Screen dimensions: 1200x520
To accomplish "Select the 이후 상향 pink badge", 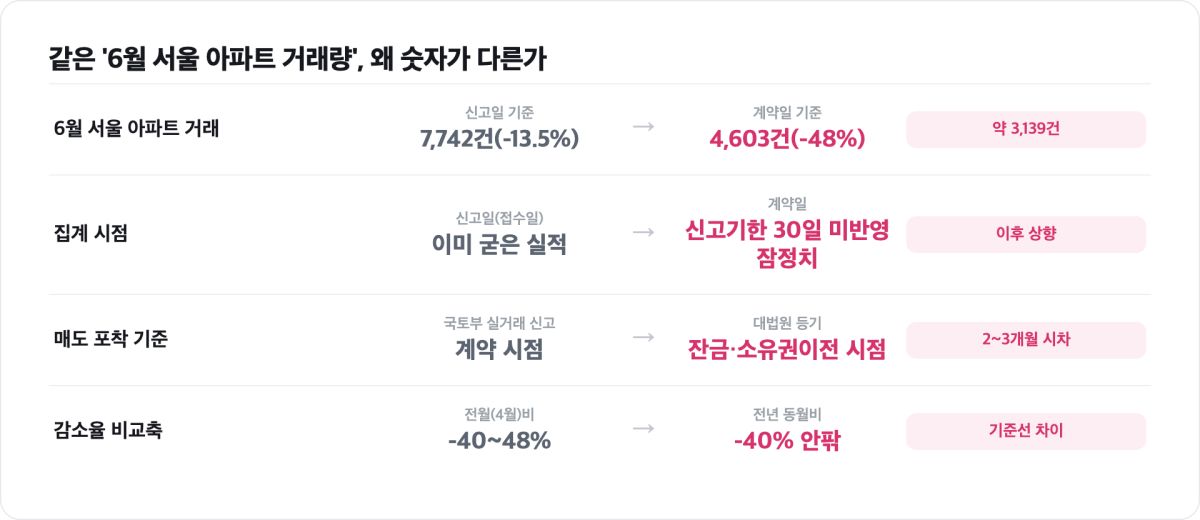I will [x=1026, y=234].
